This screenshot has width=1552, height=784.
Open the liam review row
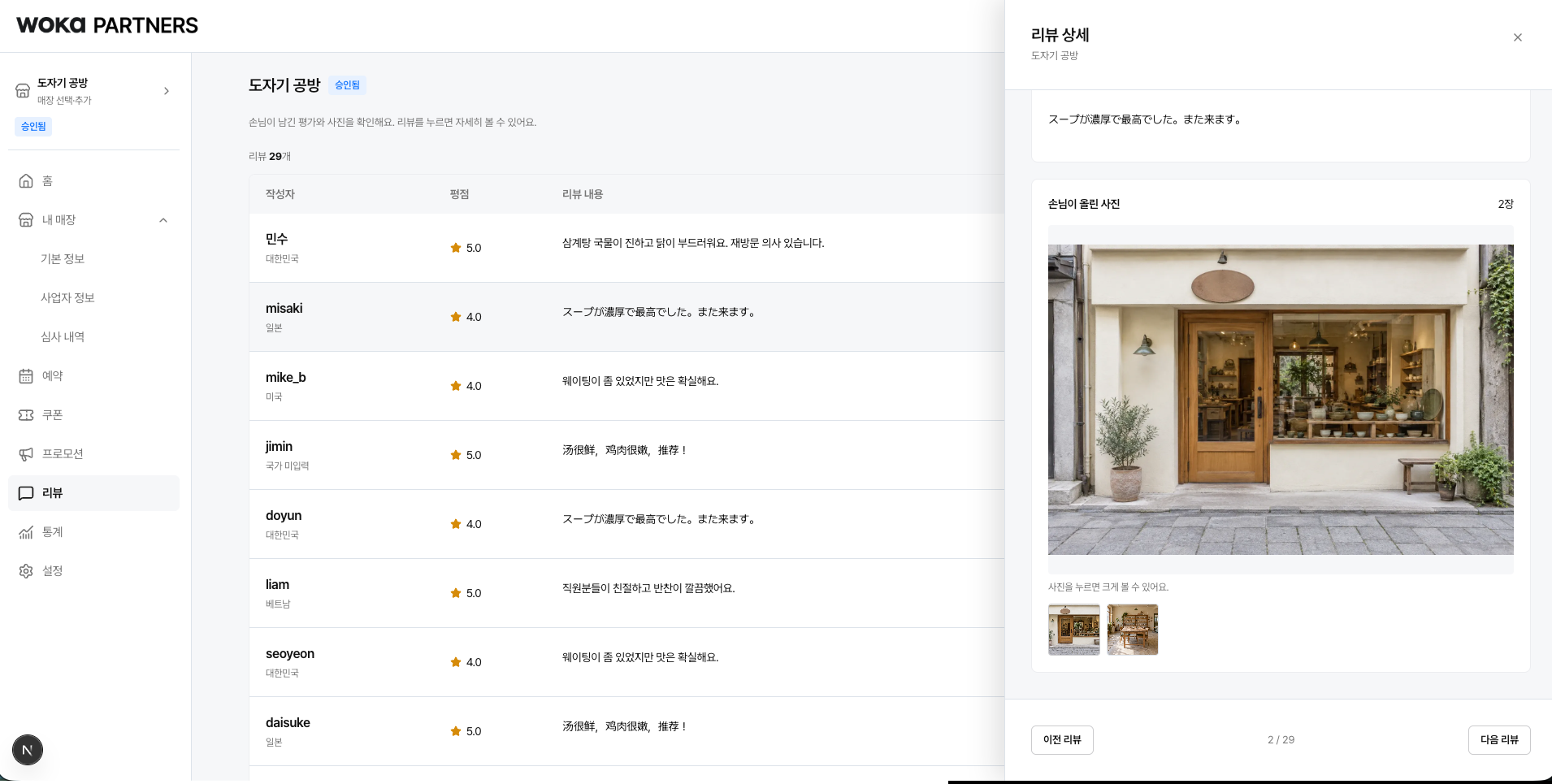point(626,593)
